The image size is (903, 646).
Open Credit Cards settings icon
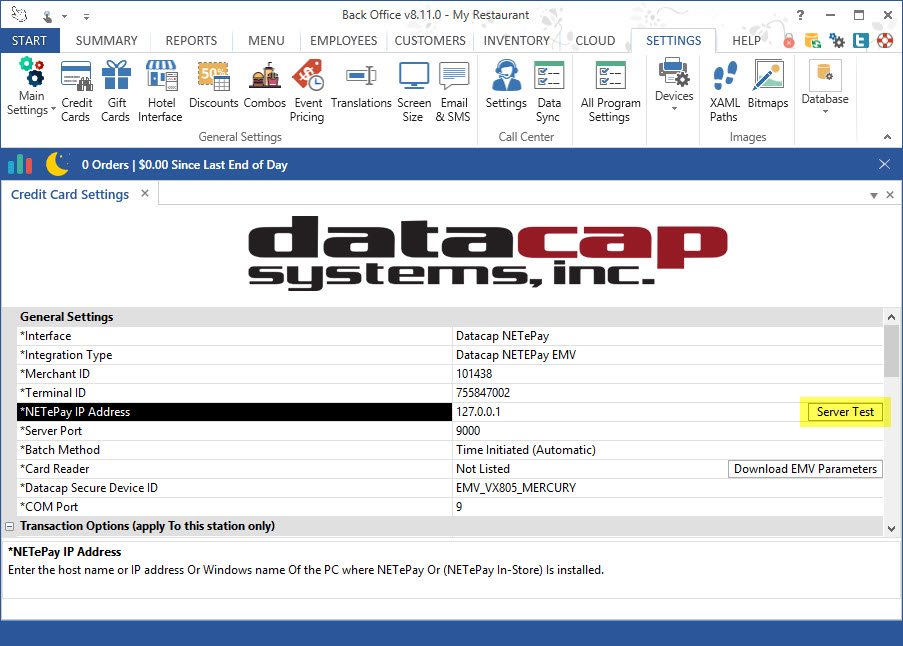click(76, 90)
